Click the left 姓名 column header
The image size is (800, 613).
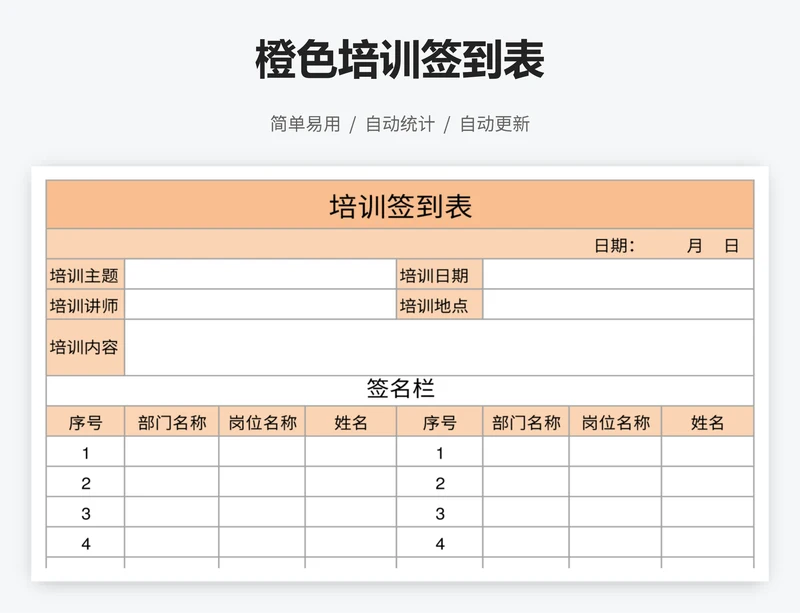pos(351,422)
